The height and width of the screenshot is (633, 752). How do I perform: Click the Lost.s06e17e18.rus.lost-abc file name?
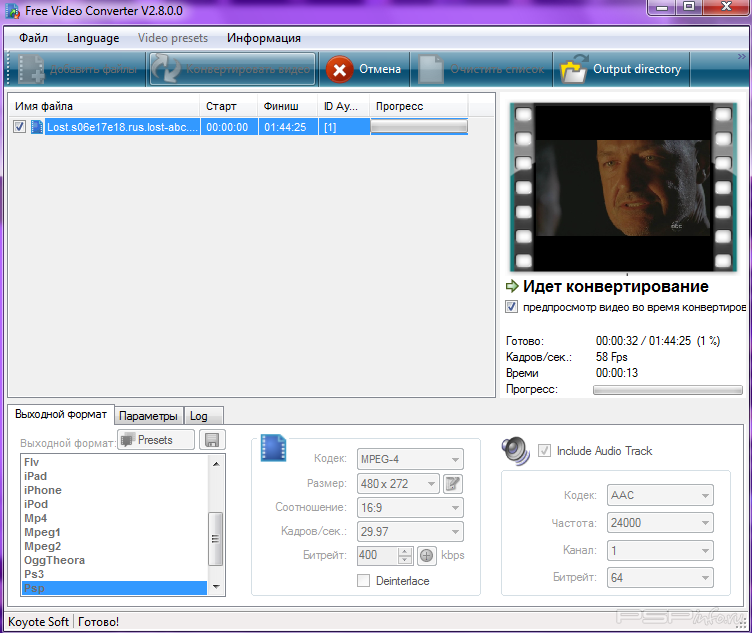pos(122,127)
